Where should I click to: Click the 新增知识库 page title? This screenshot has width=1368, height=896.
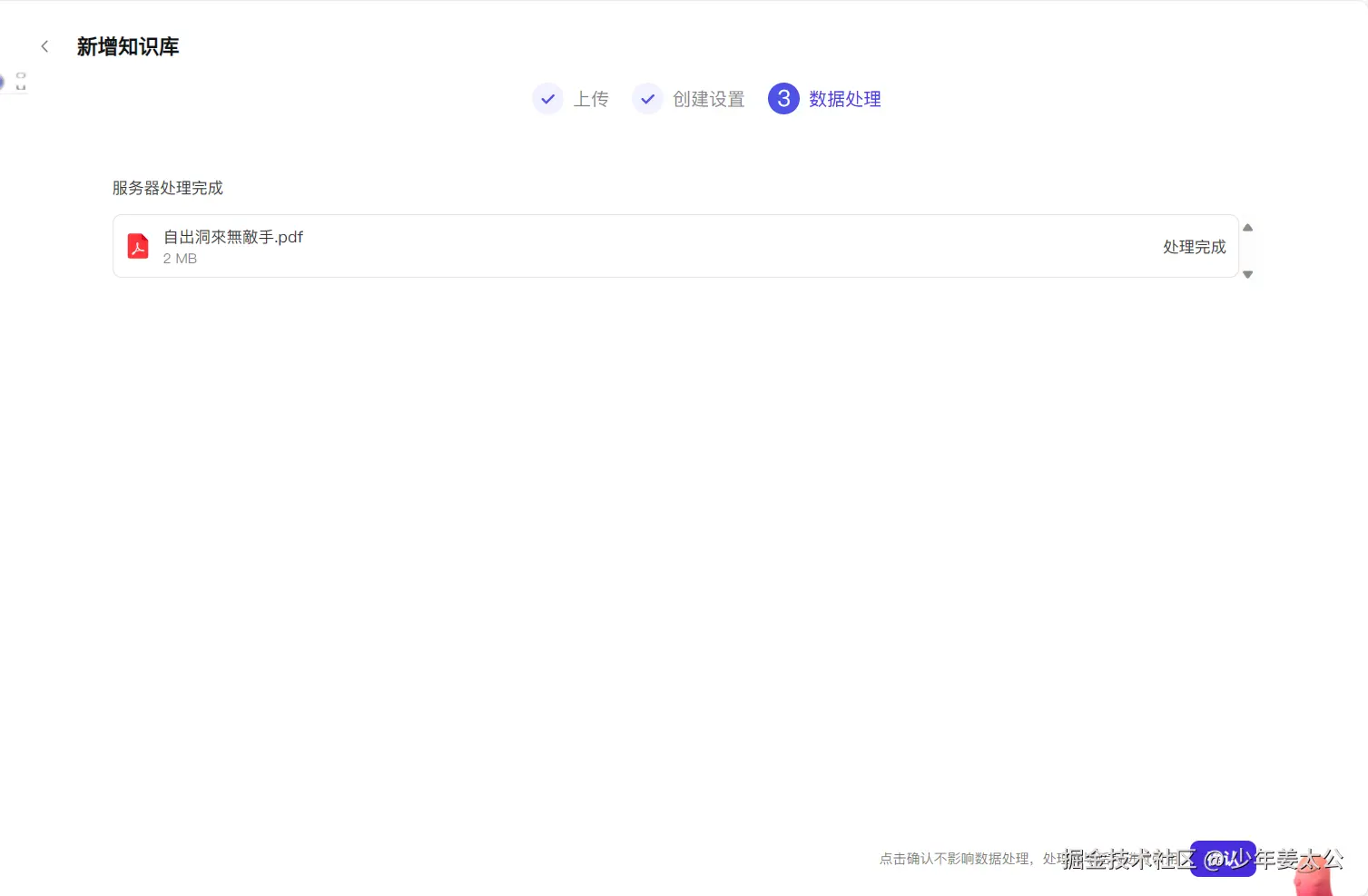[128, 46]
